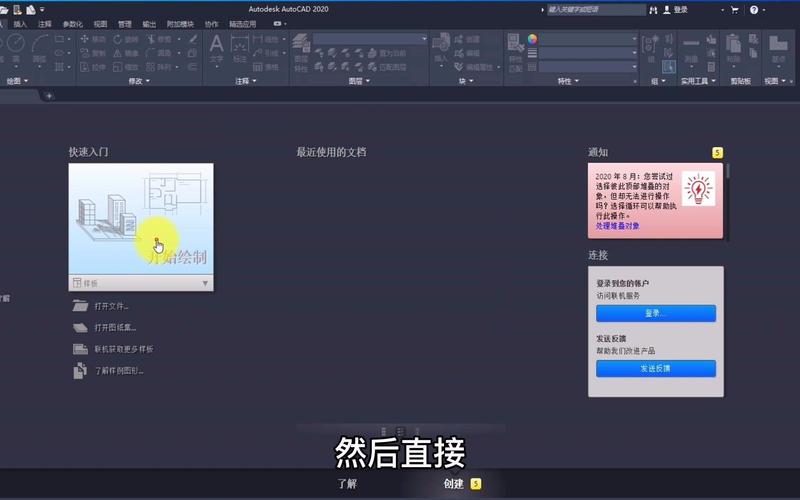Select the Text (文字) annotation tool
Image resolution: width=800 pixels, height=500 pixels.
click(216, 48)
